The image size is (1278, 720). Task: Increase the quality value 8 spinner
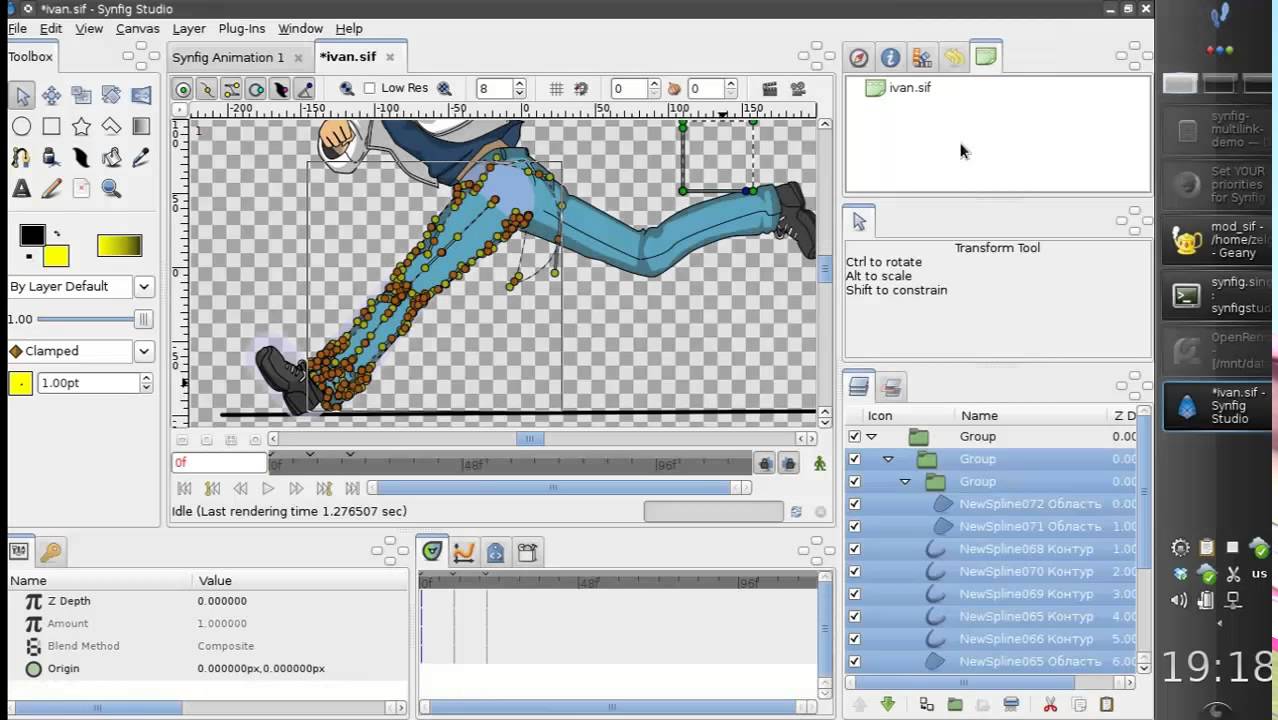coord(520,84)
